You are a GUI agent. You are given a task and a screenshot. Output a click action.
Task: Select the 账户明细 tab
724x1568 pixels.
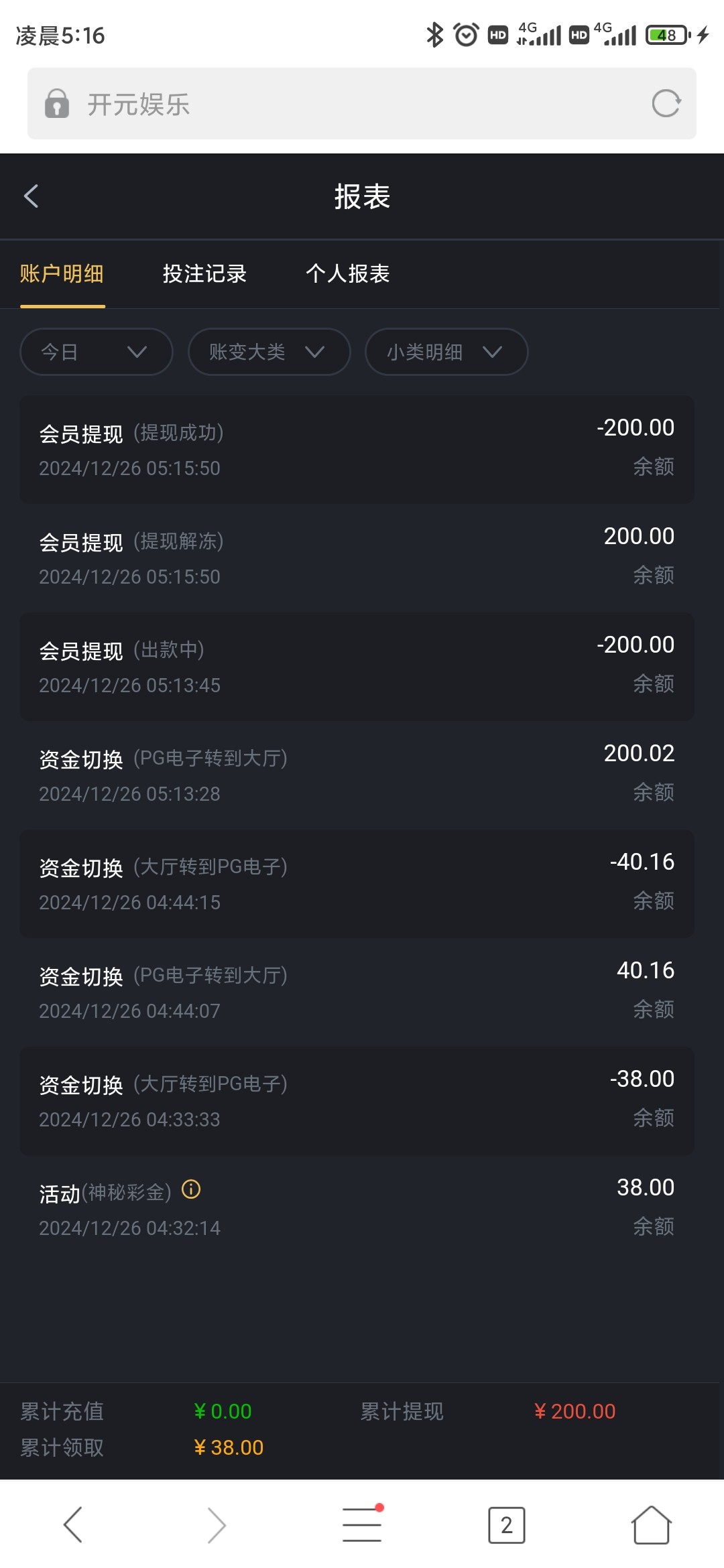coord(62,274)
